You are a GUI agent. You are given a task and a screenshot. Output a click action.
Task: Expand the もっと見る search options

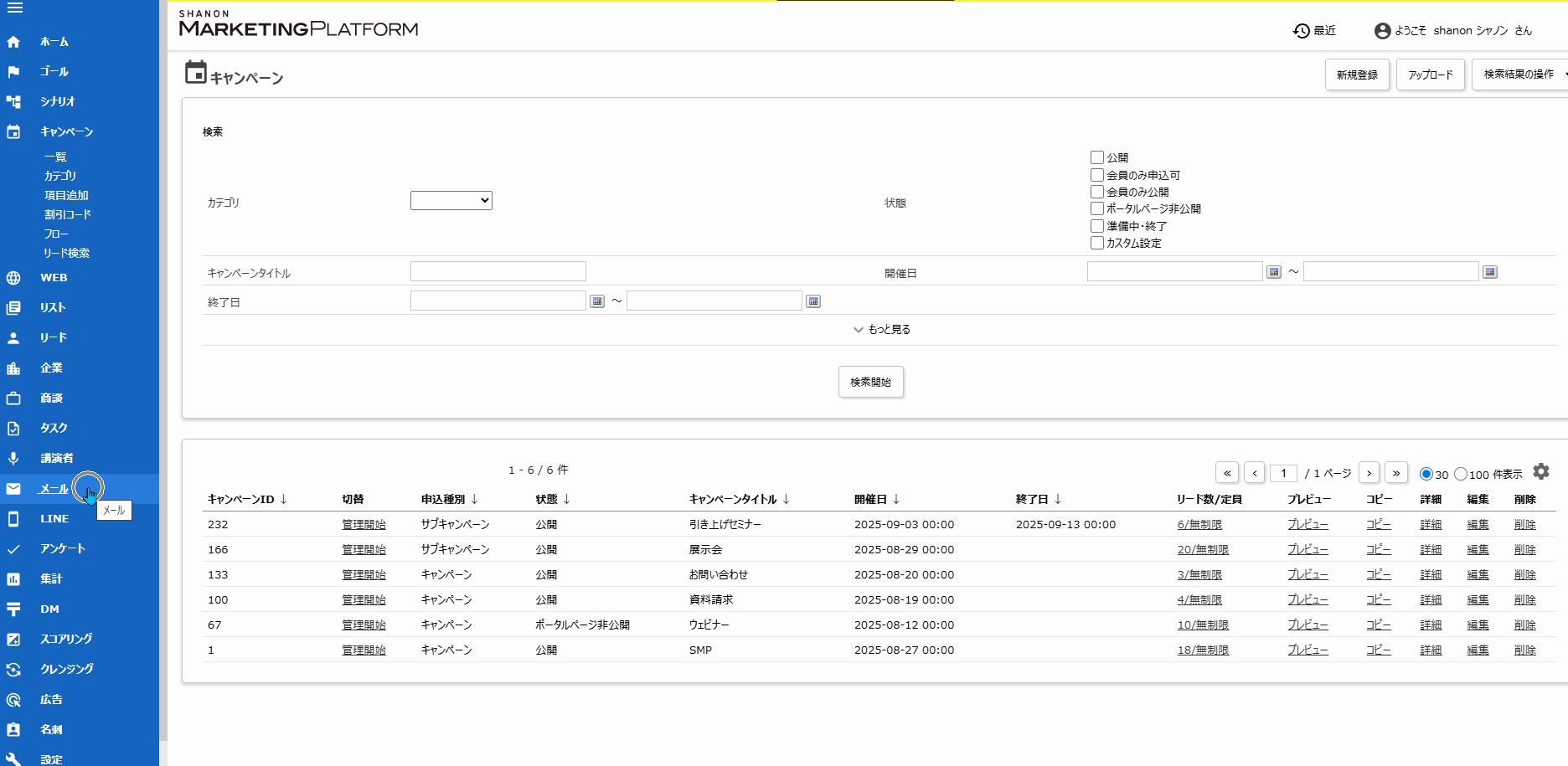[x=881, y=330]
